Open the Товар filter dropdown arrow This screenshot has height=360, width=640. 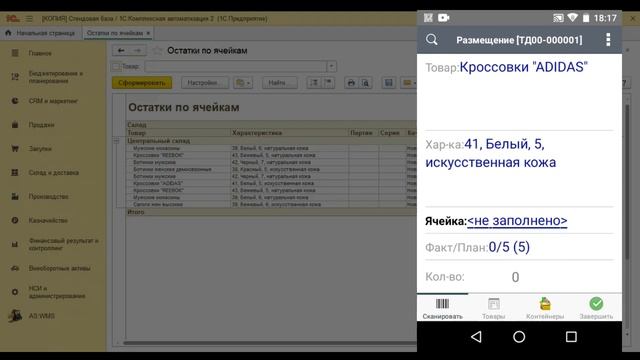click(x=331, y=66)
